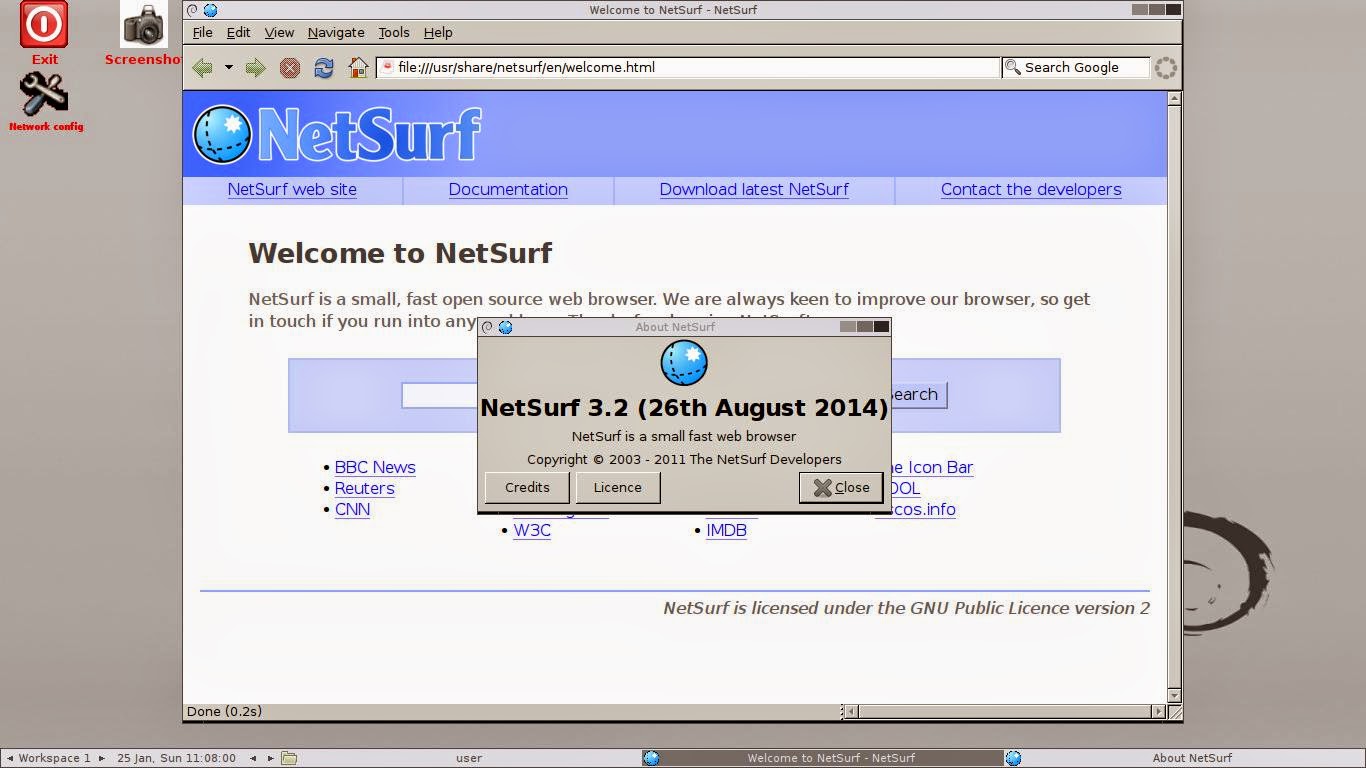Click the Done (0.2s) status bar text
This screenshot has width=1366, height=768.
pos(224,712)
